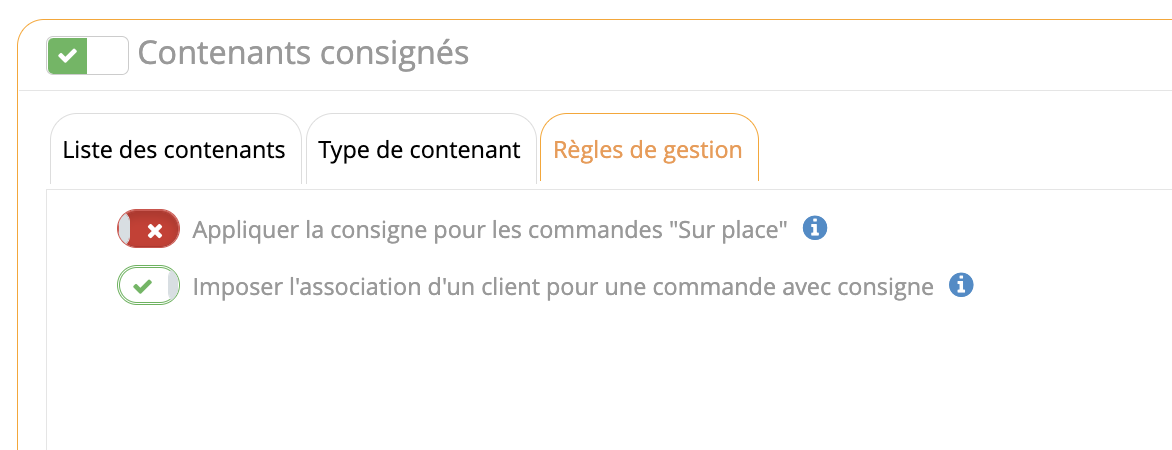
Task: Click the "Contenants consignés" section heading
Action: (x=303, y=53)
